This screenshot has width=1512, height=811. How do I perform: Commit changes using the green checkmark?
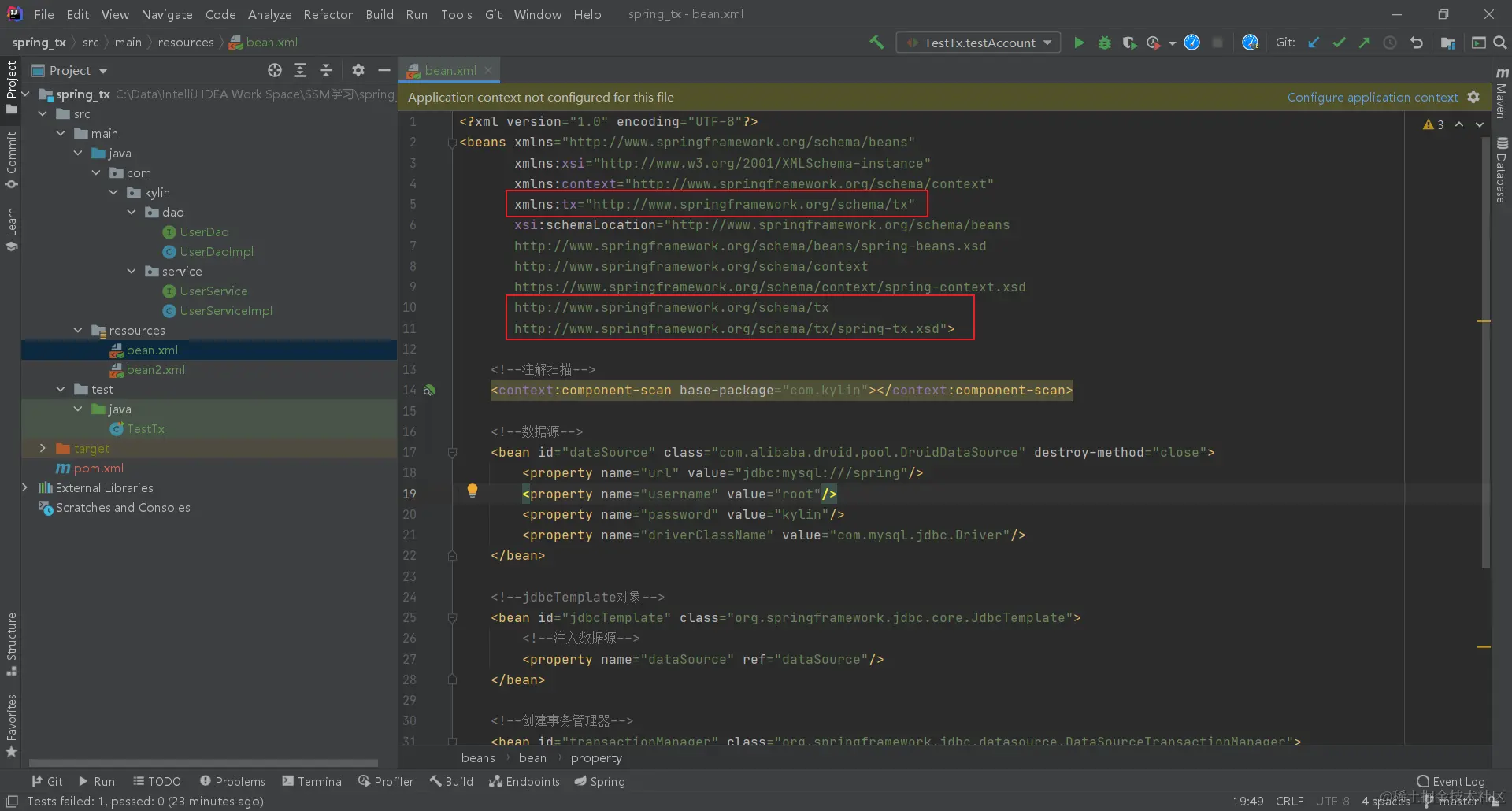click(1339, 43)
